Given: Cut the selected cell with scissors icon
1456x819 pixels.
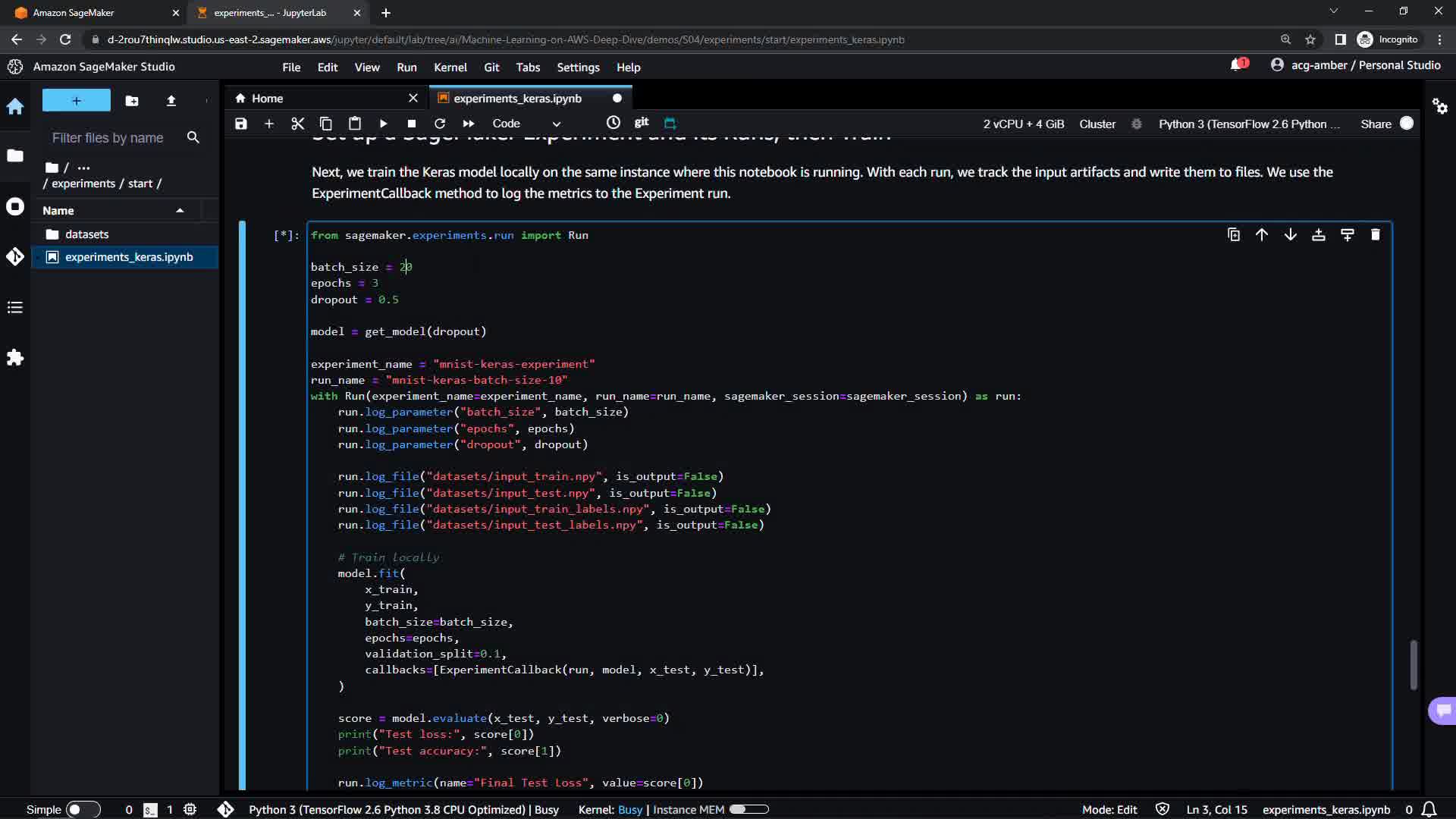Looking at the screenshot, I should (x=297, y=124).
